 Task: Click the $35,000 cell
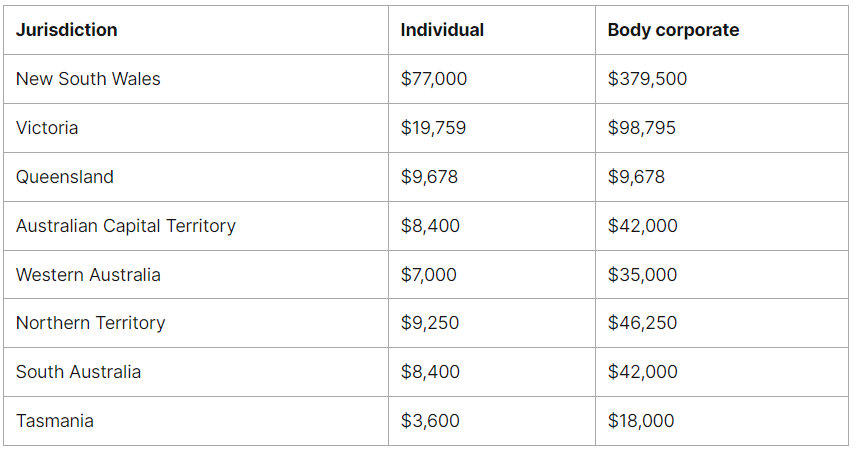[x=642, y=275]
